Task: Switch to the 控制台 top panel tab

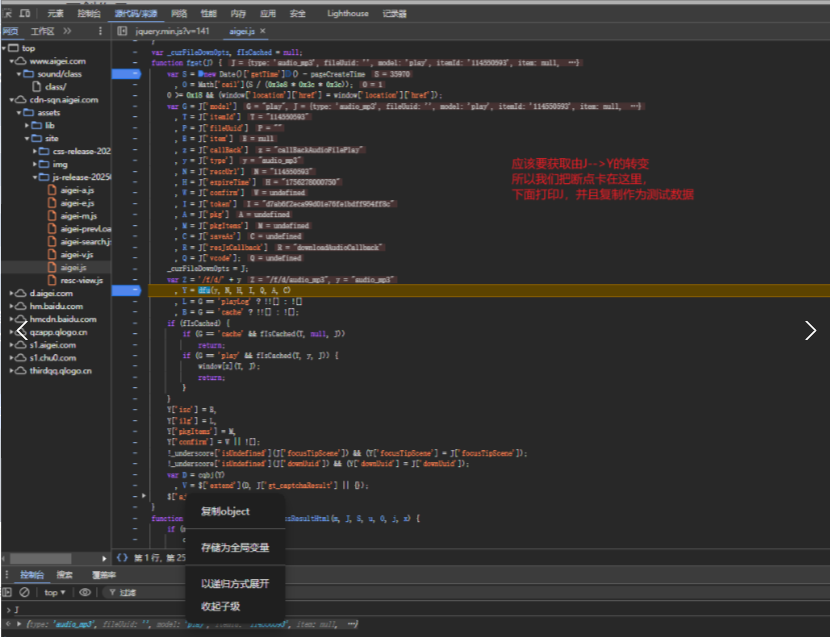Action: (x=89, y=13)
